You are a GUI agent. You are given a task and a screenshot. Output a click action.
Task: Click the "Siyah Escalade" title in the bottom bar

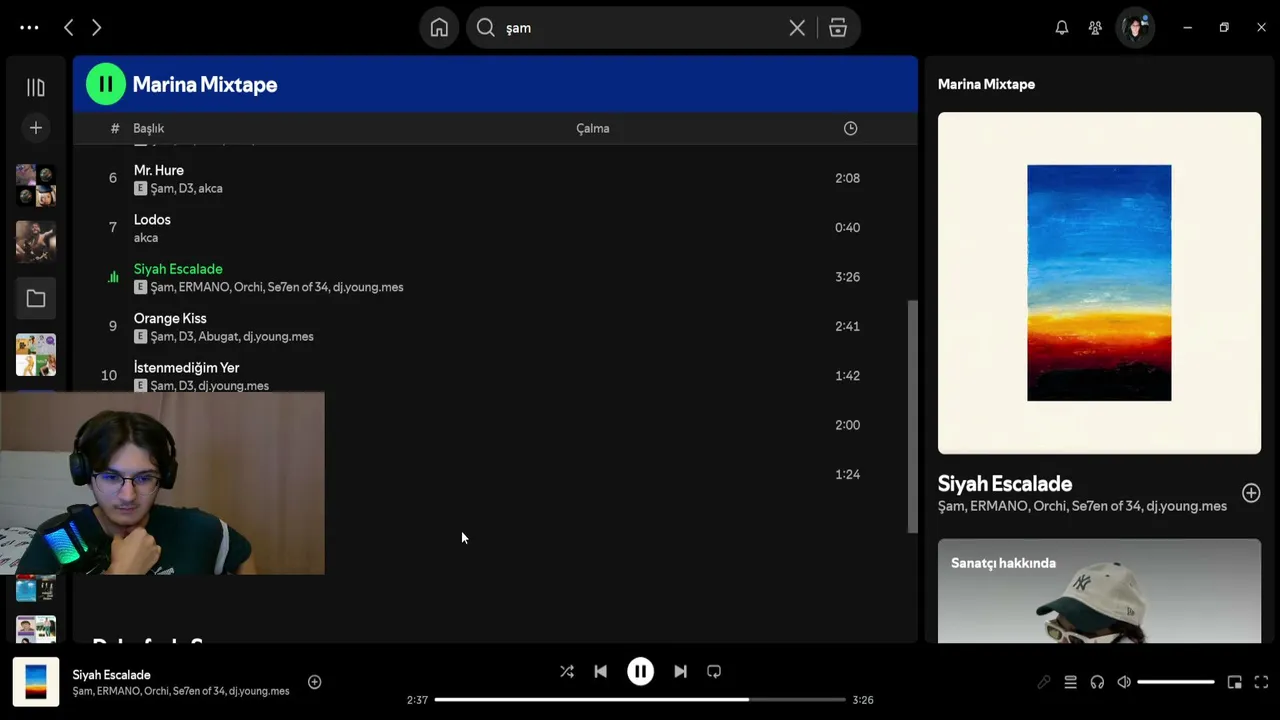pos(112,675)
